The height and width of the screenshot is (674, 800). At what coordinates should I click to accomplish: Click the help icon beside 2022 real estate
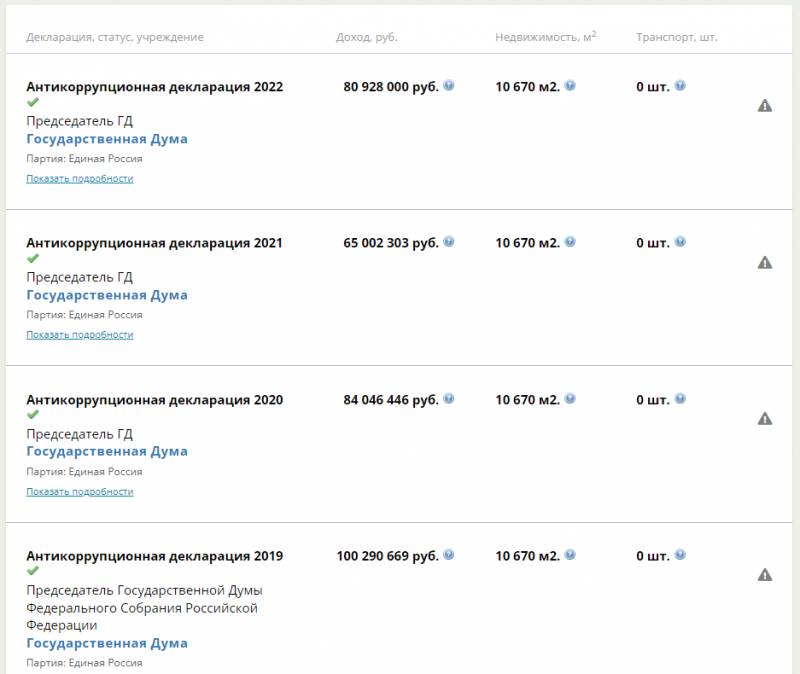(x=570, y=86)
